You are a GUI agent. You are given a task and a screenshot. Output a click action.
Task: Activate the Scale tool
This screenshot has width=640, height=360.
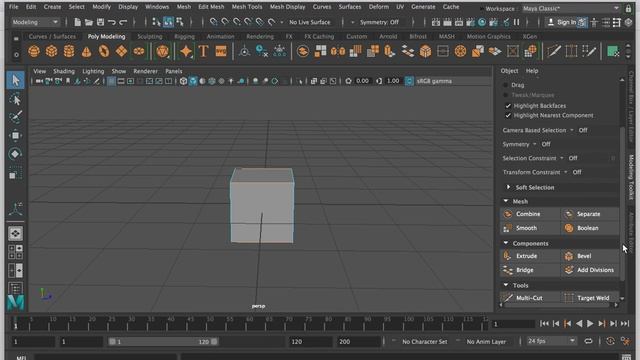click(16, 174)
